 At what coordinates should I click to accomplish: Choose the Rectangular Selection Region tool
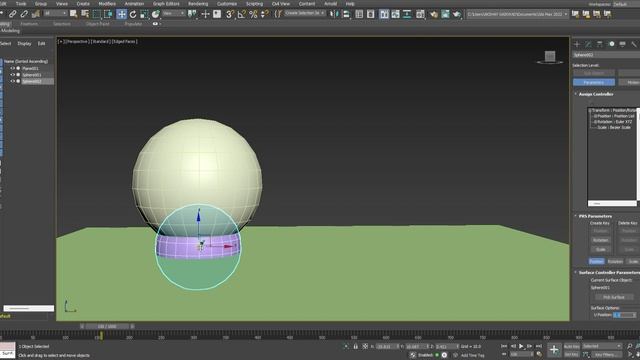point(96,14)
